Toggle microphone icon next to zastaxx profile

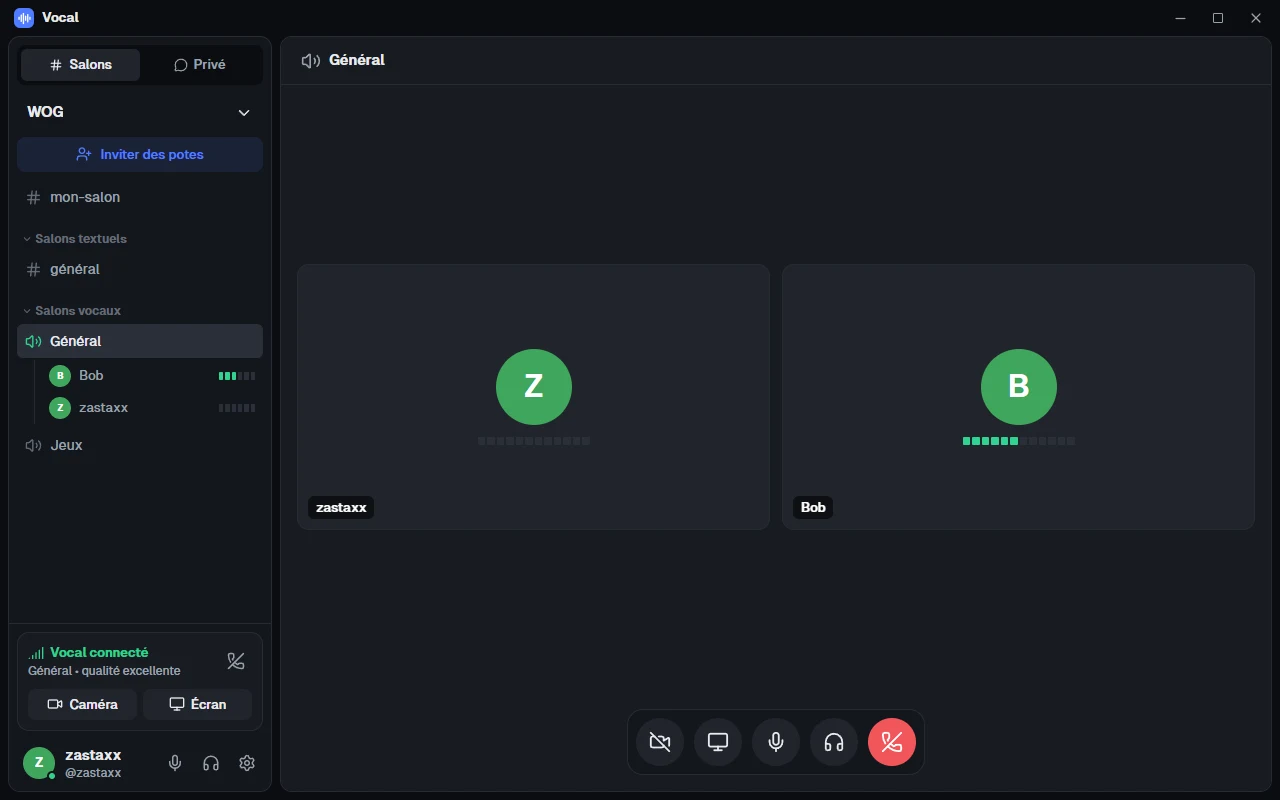(175, 763)
